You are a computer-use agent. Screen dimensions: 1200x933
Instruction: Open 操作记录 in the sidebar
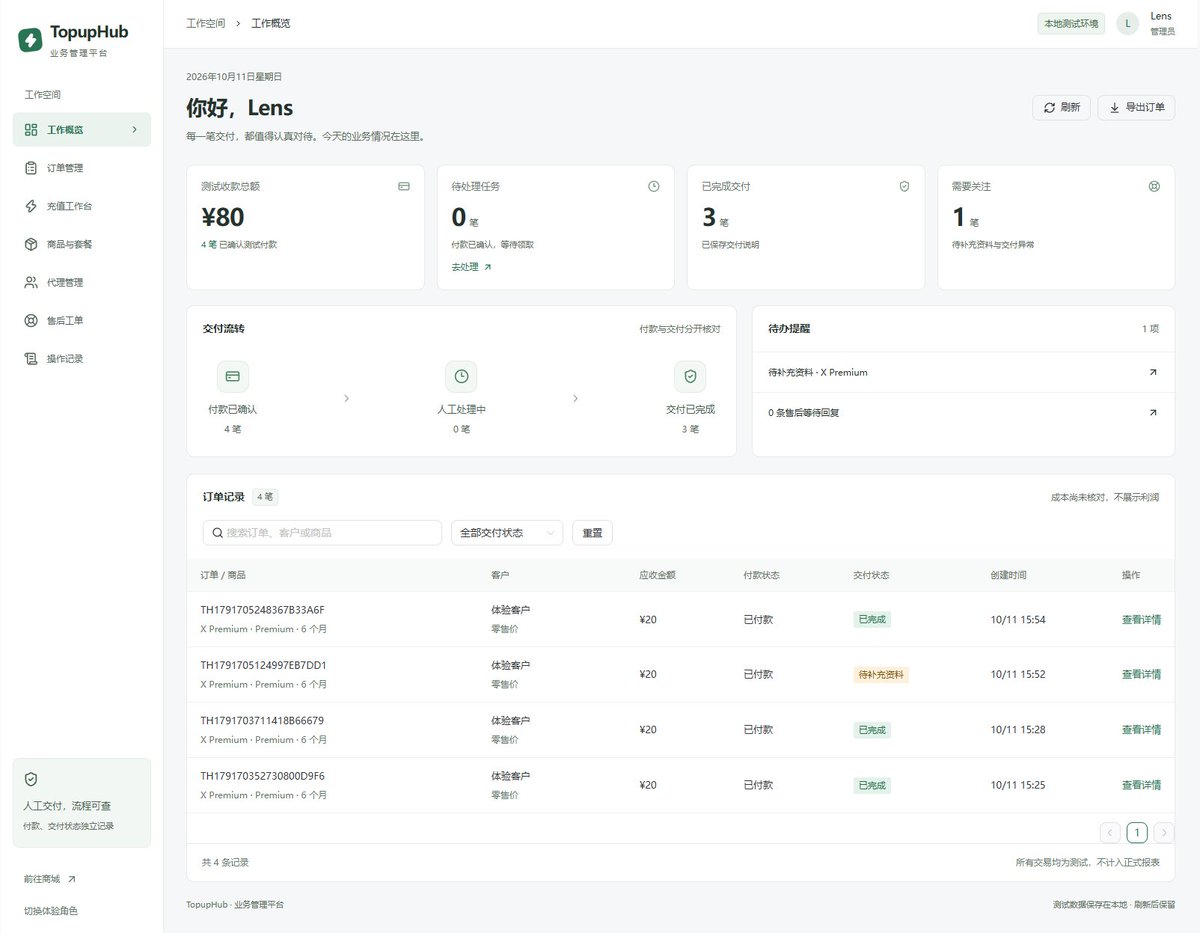[82, 358]
